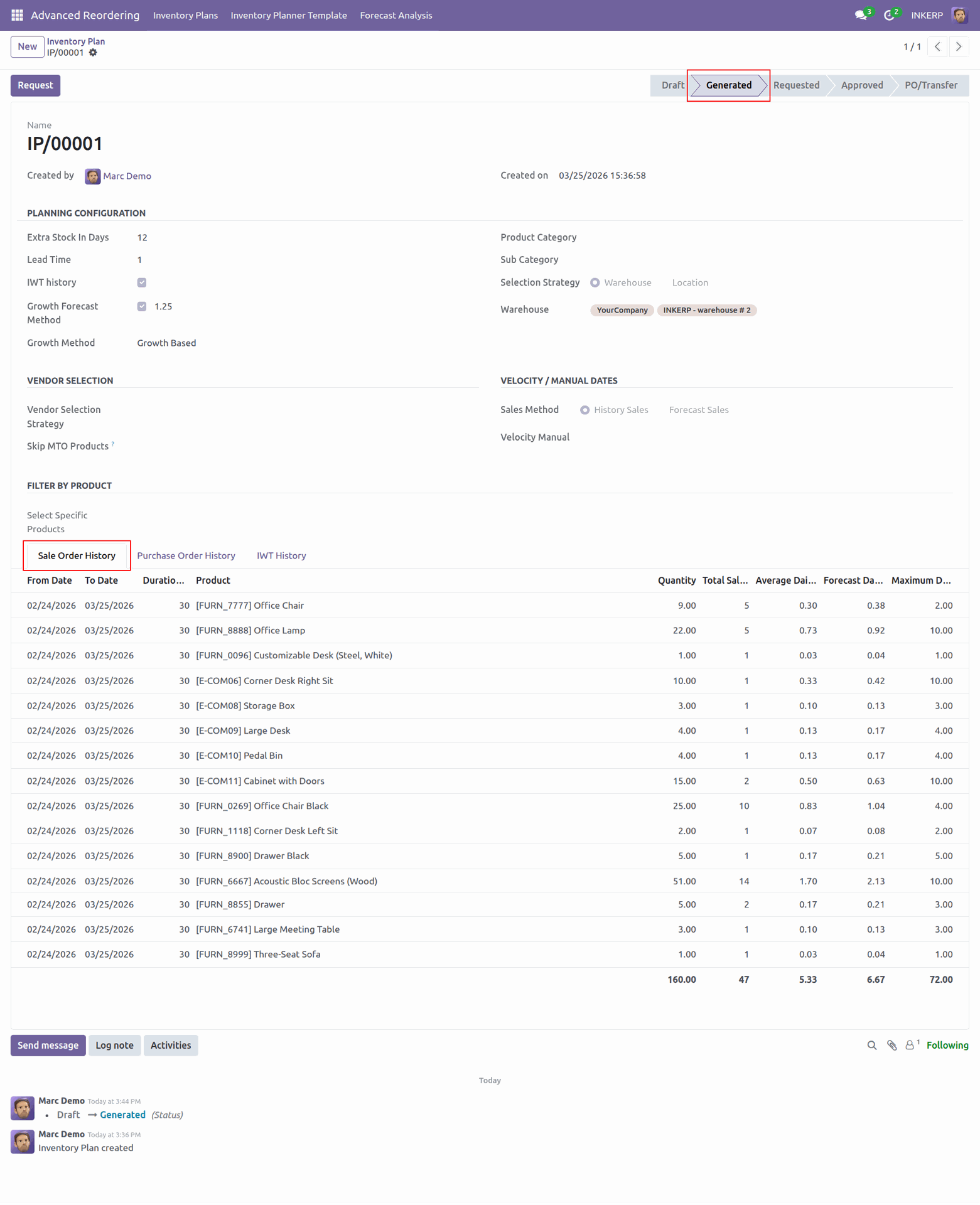Toggle the Growth Forecast Method checkbox

click(142, 306)
